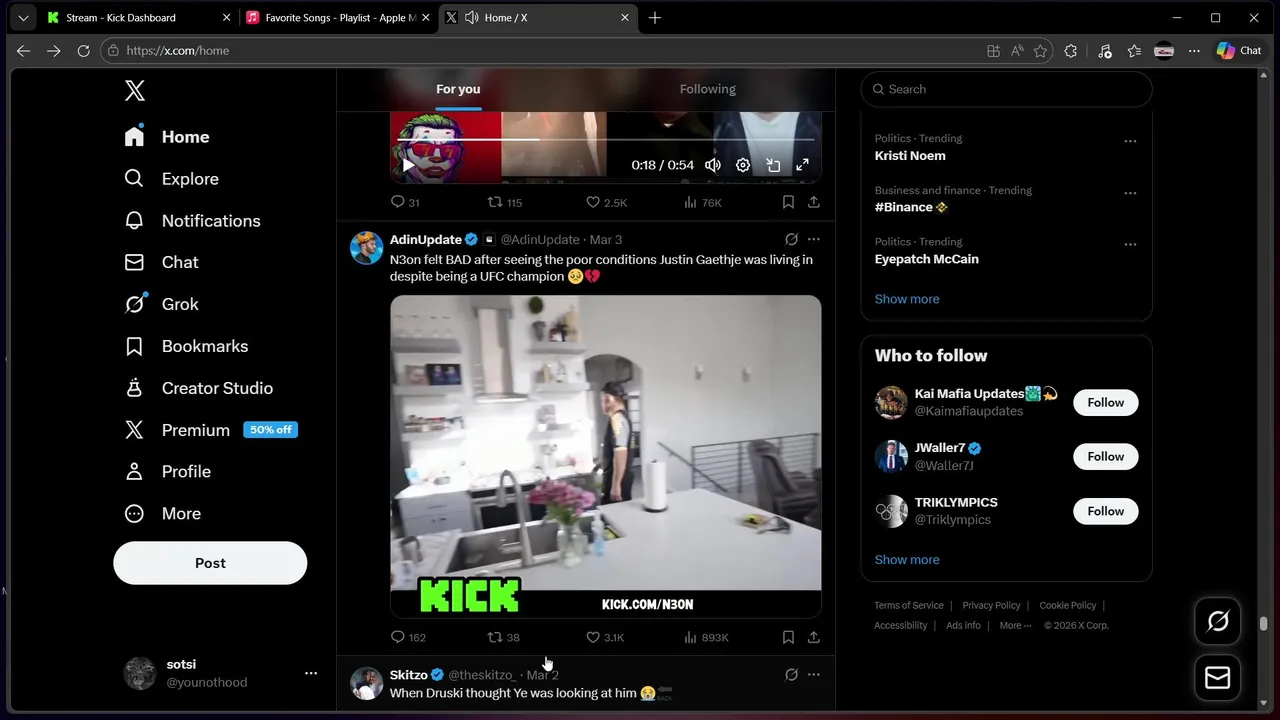Open Explore in the sidebar

171,179
